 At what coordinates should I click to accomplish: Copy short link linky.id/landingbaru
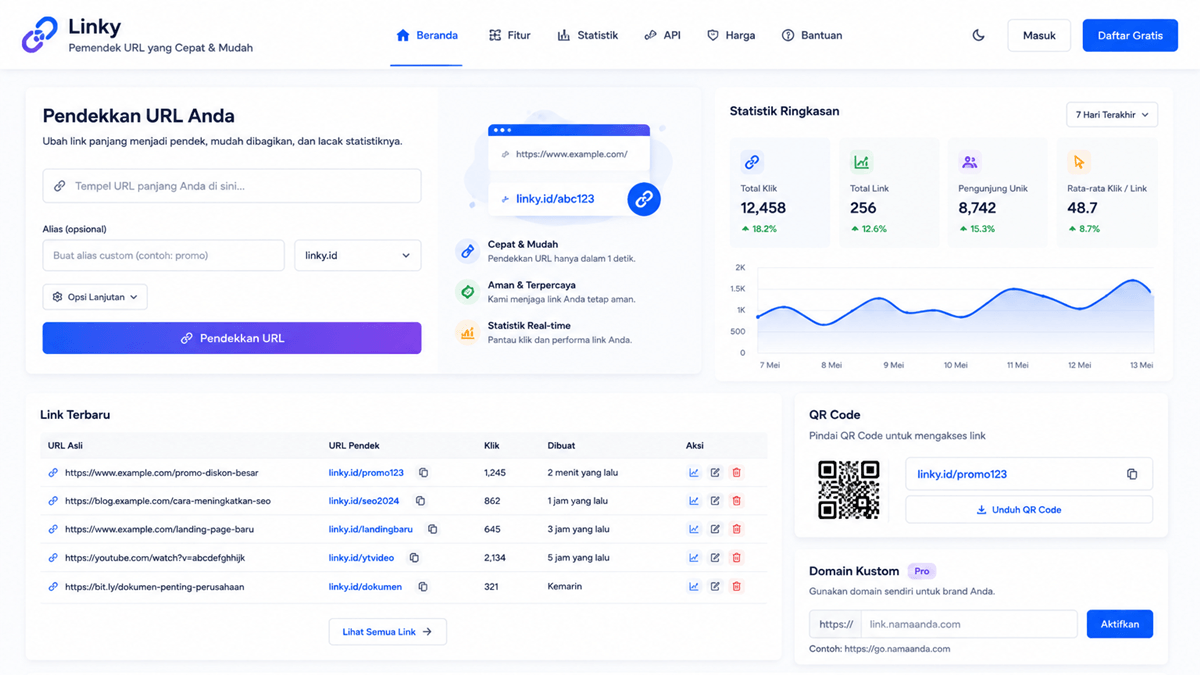432,529
